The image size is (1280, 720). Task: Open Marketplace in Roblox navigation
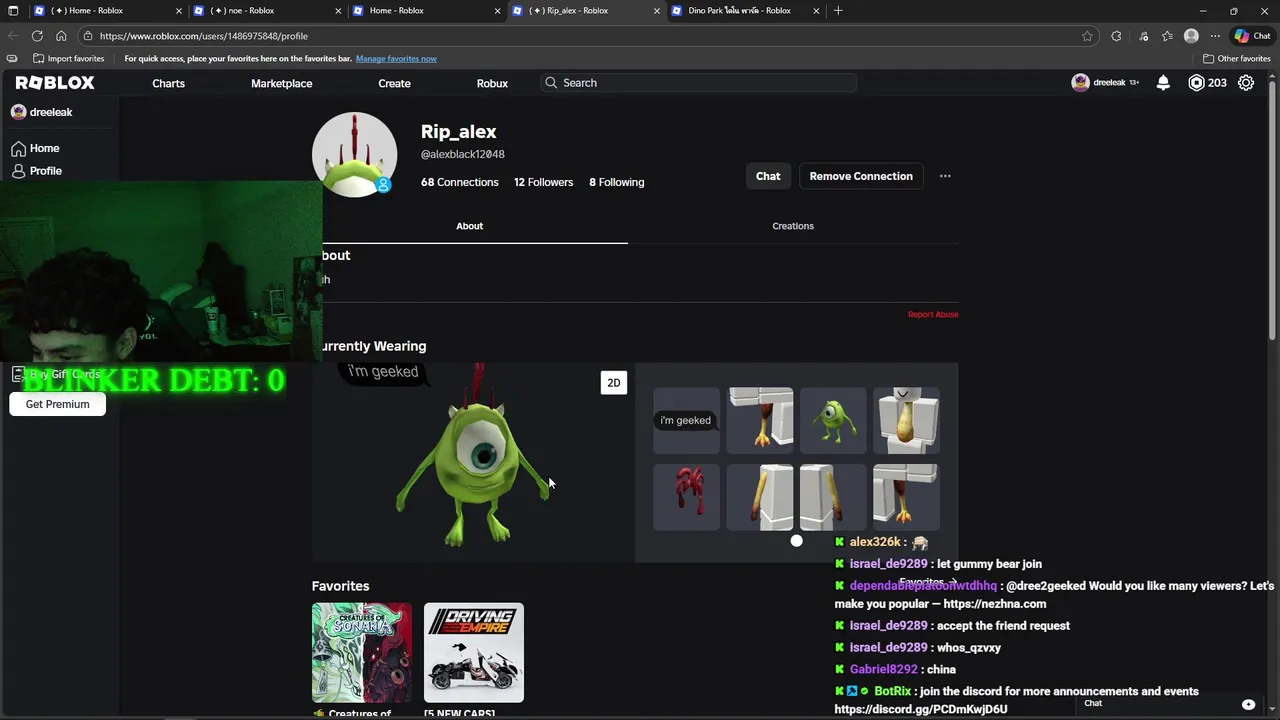(281, 83)
